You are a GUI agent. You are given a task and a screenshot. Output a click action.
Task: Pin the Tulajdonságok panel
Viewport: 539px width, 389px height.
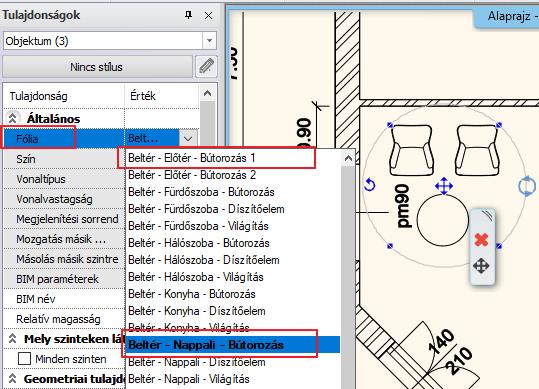pos(188,15)
